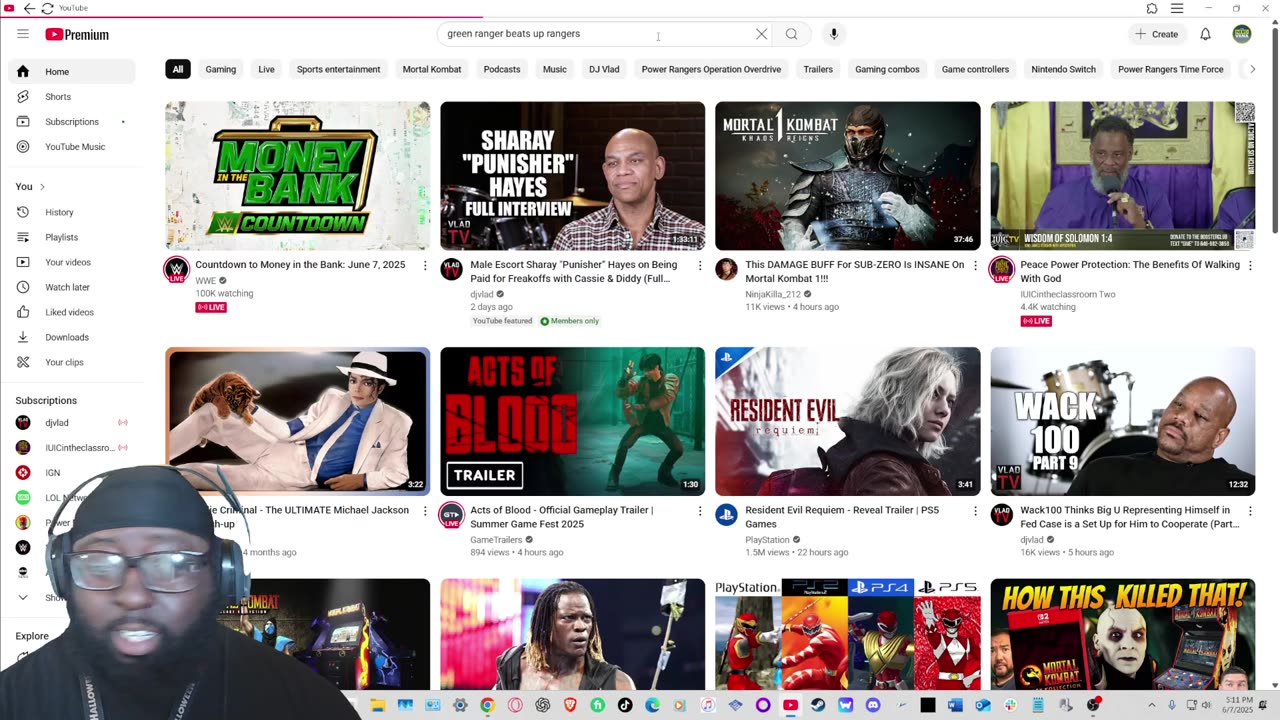Open Your videos
The image size is (1280, 720).
pos(71,262)
